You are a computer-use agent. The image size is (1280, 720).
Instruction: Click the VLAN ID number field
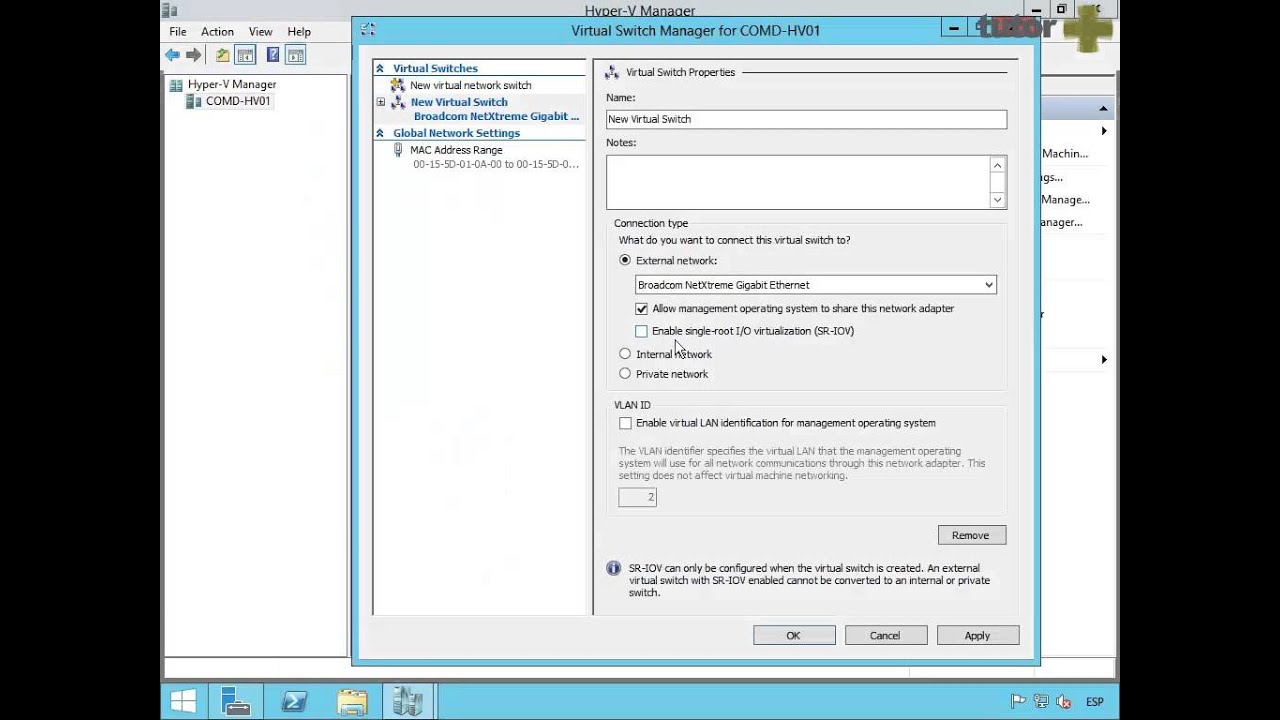coord(637,497)
